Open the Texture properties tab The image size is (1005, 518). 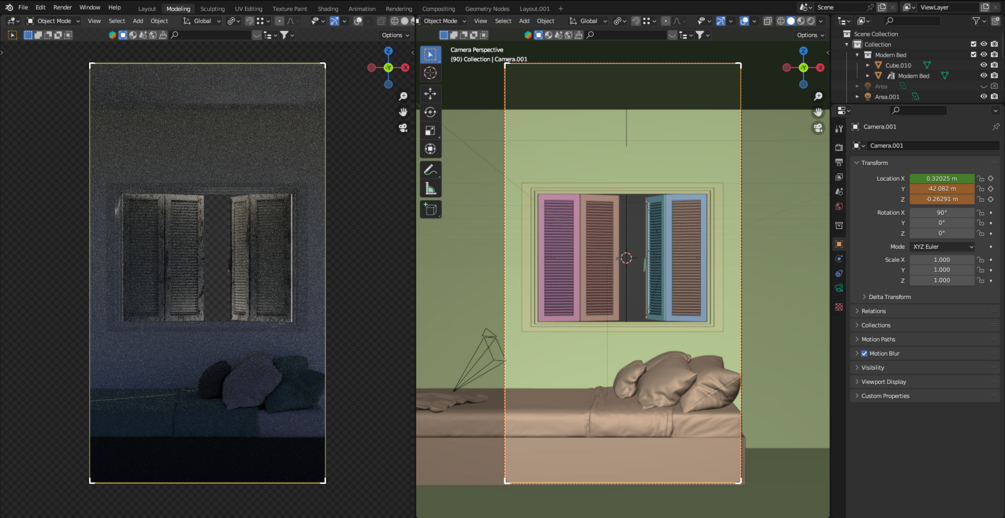(x=839, y=307)
